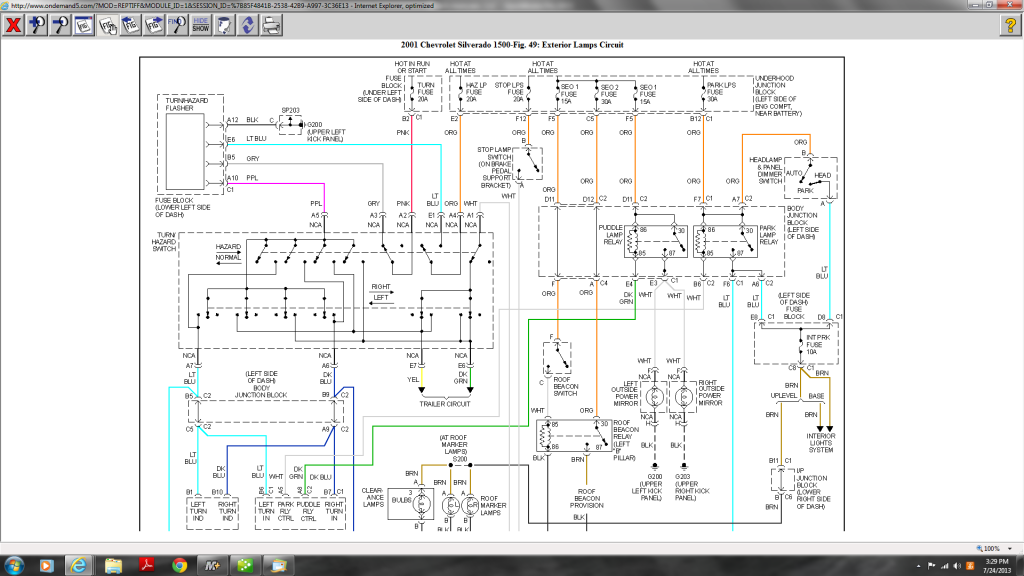Click the 100% zoom indicator
Image resolution: width=1024 pixels, height=576 pixels.
click(988, 549)
